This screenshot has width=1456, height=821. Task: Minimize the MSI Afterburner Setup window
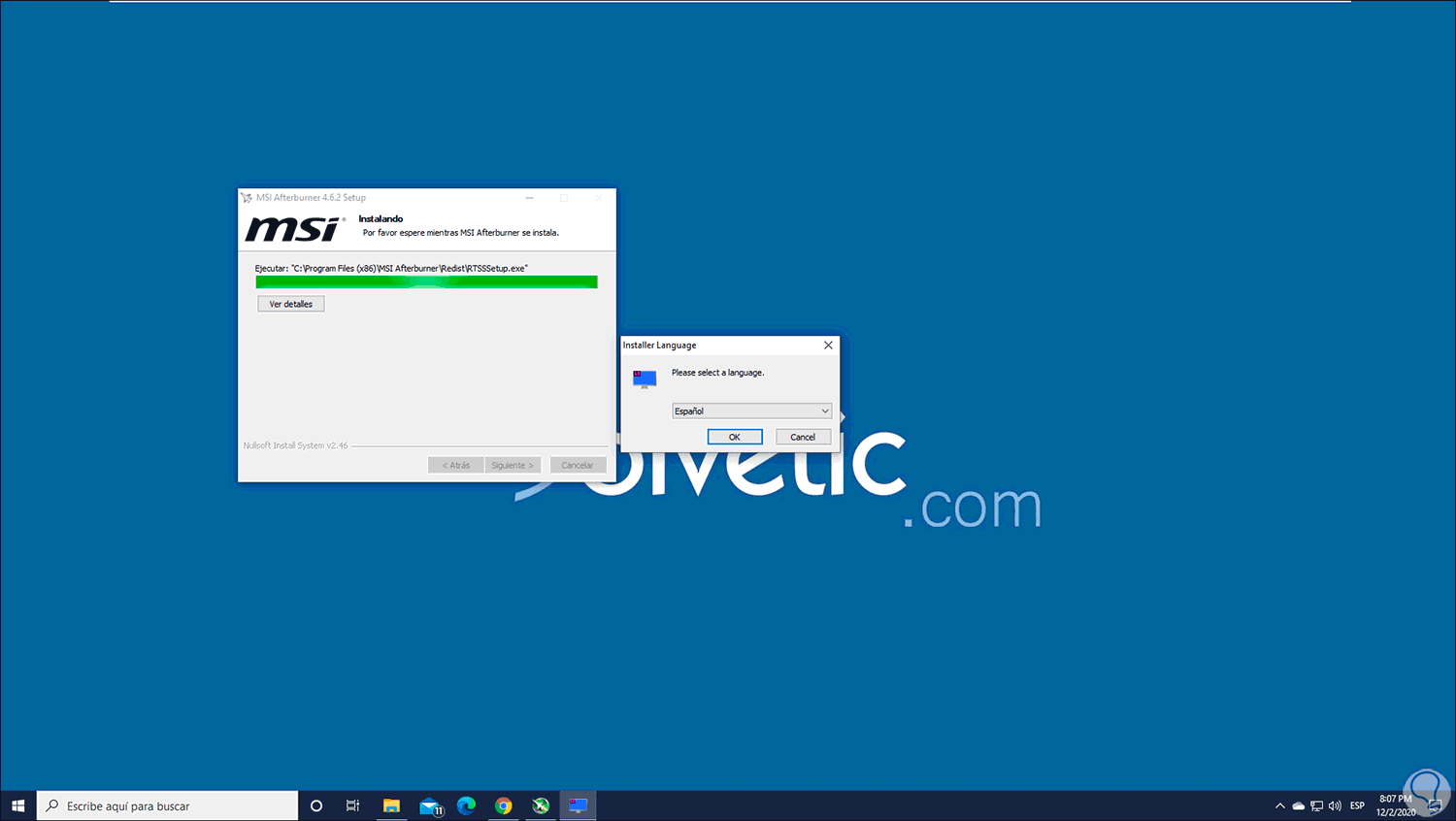[530, 197]
